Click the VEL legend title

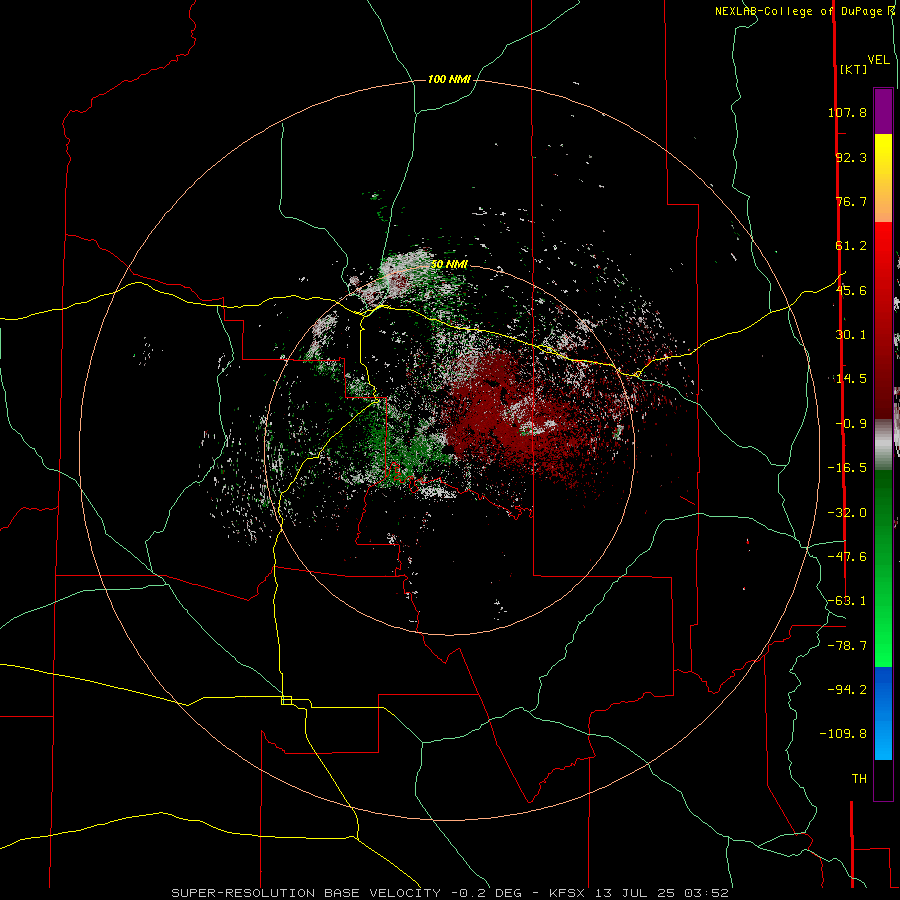click(x=878, y=60)
